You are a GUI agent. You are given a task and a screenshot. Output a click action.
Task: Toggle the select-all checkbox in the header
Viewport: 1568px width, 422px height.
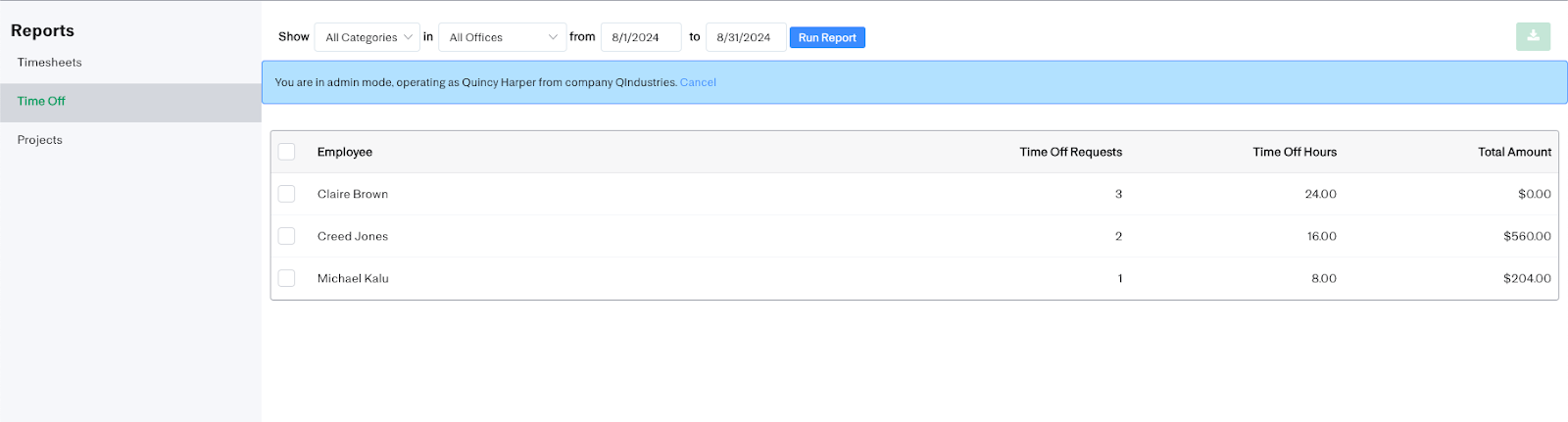pyautogui.click(x=286, y=152)
